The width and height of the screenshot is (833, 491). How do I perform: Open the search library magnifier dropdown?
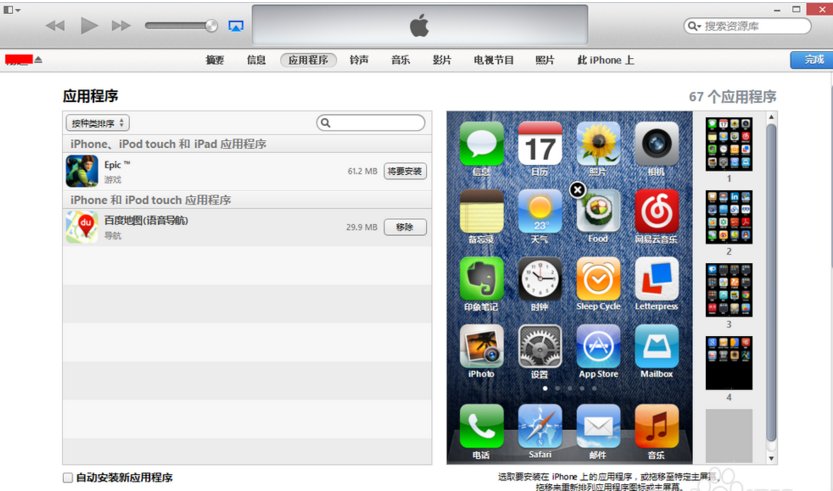(694, 26)
